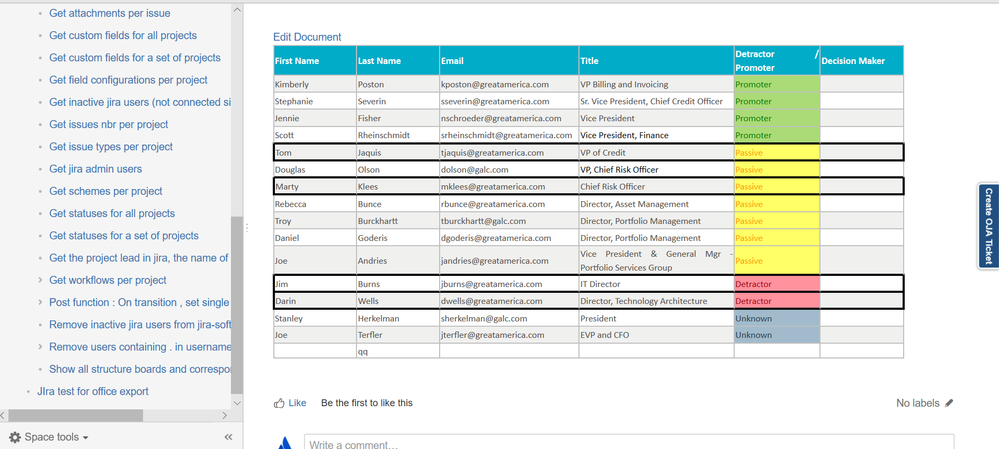Open Get inactive jira users page
Image resolution: width=999 pixels, height=449 pixels.
pos(140,102)
